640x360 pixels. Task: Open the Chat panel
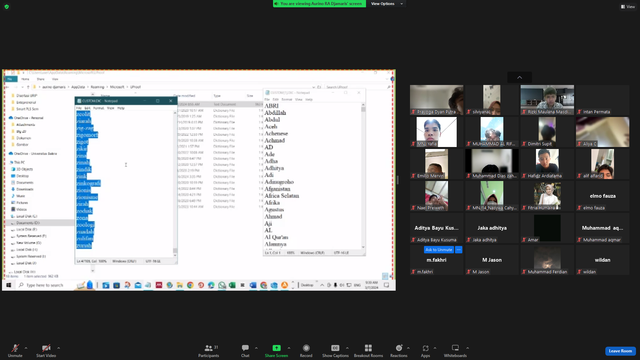click(245, 350)
